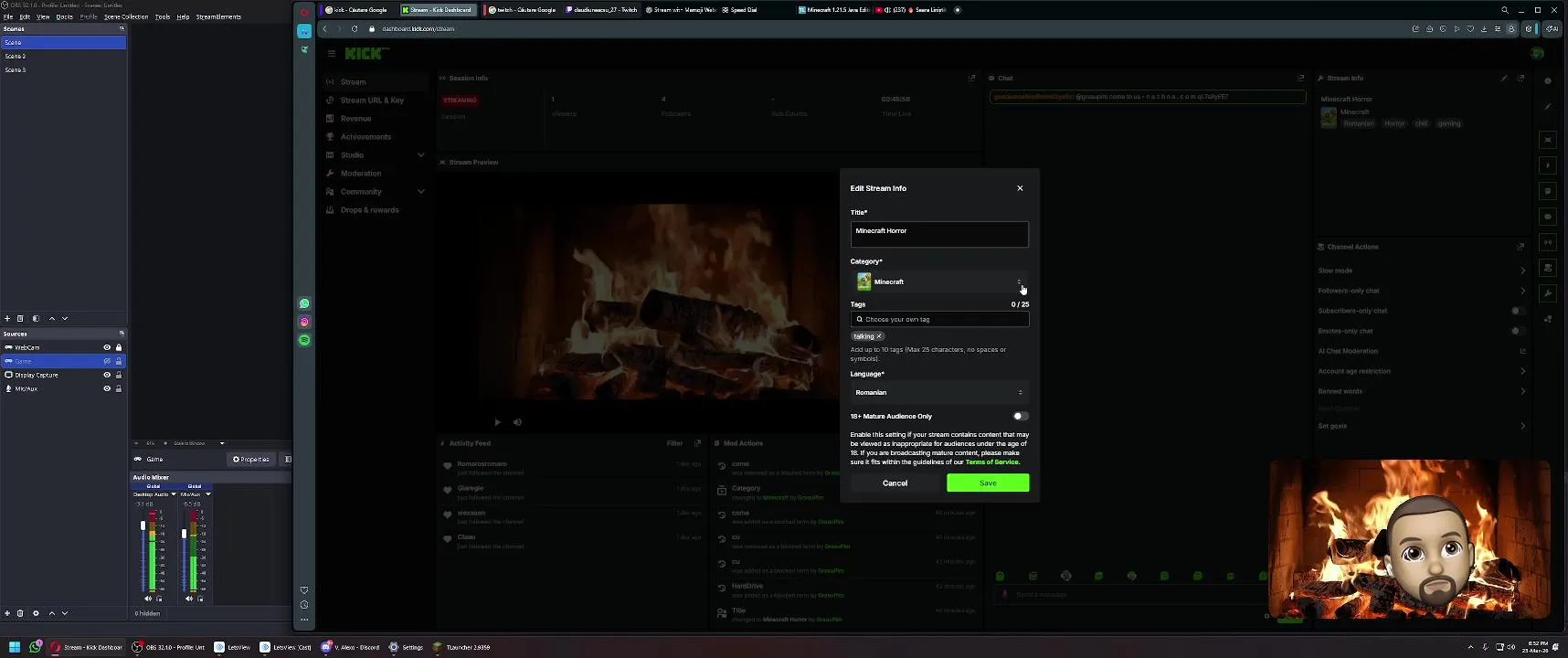Toggle WebCam source visibility
Viewport: 1568px width, 658px height.
point(107,347)
